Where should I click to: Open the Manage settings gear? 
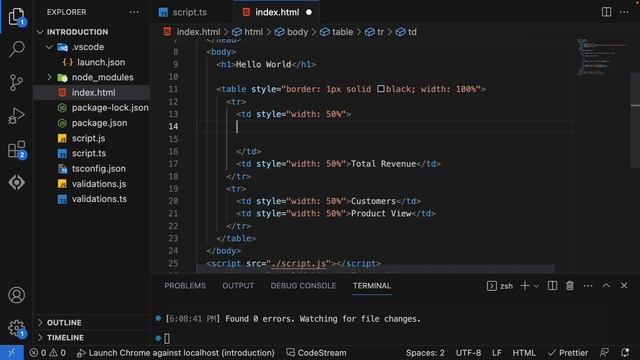pos(16,328)
